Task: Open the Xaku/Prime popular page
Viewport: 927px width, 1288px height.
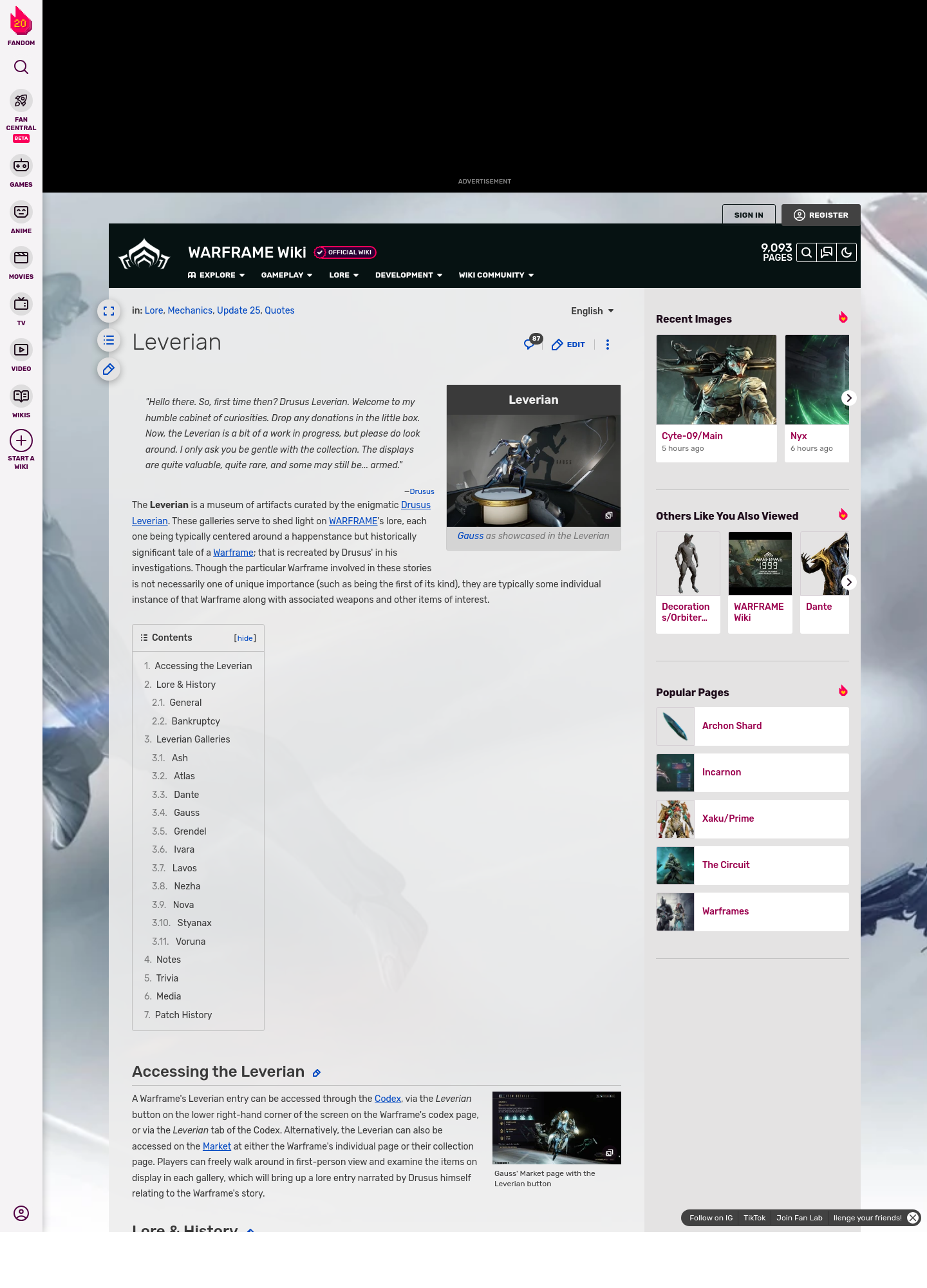Action: (x=753, y=819)
